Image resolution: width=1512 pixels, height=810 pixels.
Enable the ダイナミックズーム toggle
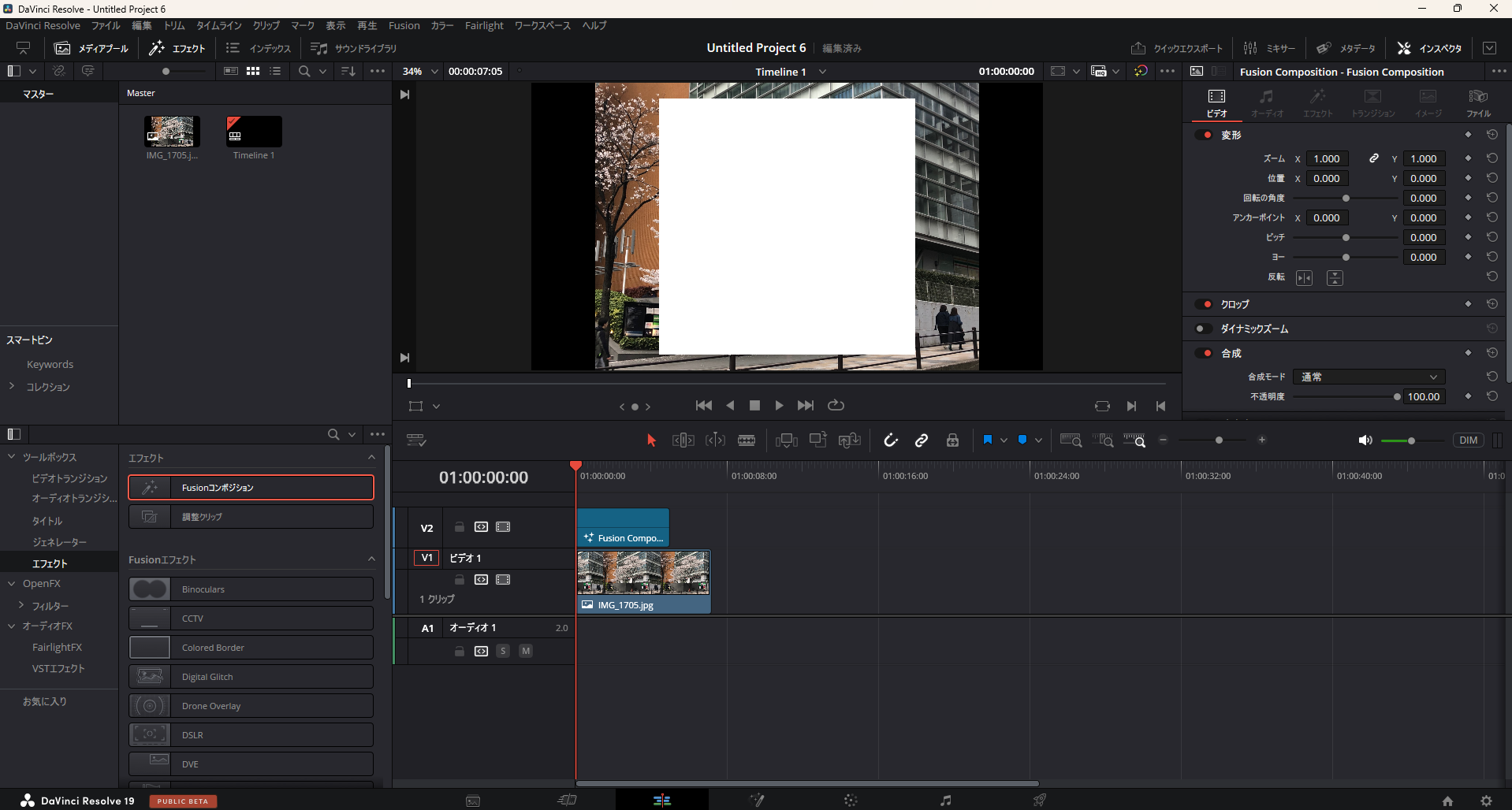point(1204,329)
